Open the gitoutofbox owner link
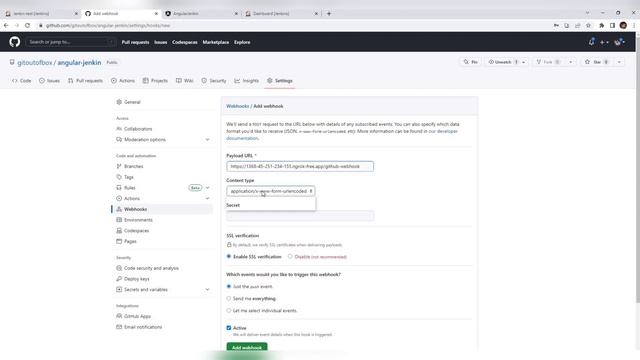 (x=35, y=62)
